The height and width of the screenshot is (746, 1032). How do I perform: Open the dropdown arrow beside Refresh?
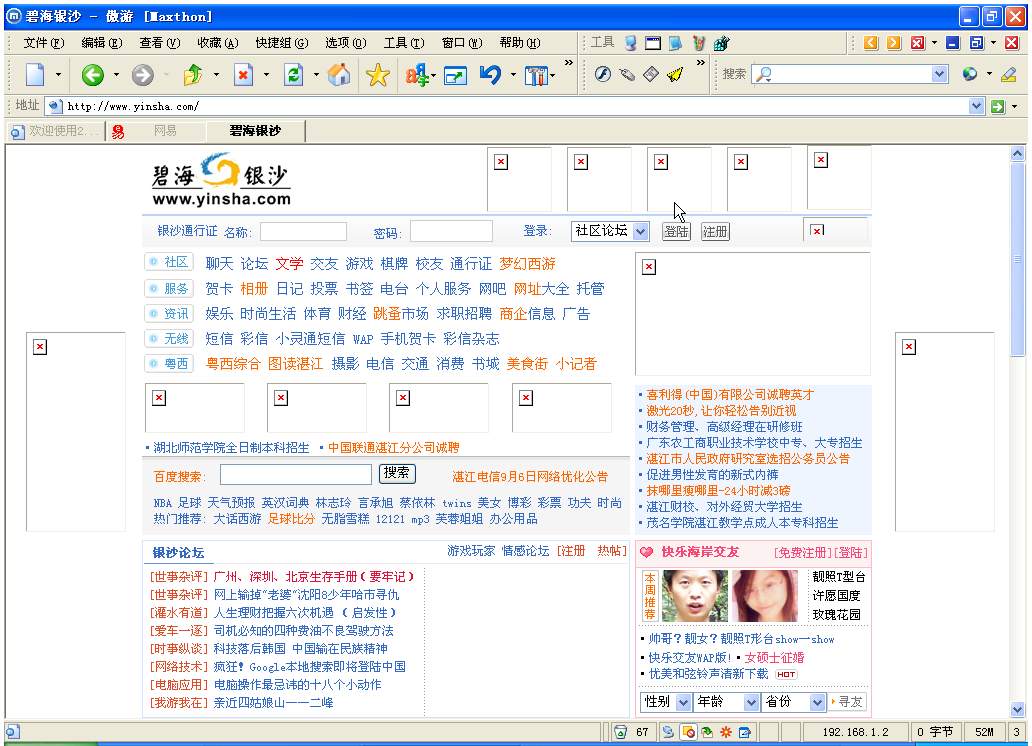coord(316,75)
